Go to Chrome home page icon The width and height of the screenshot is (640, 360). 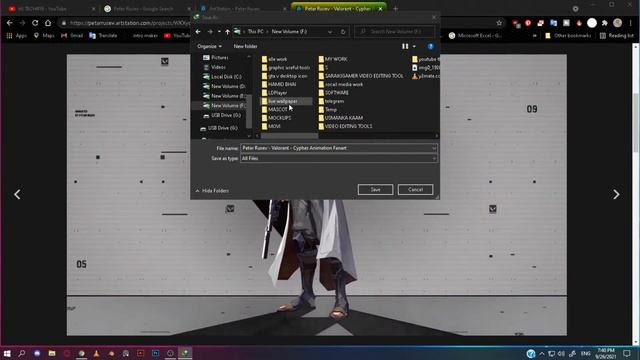pos(48,23)
